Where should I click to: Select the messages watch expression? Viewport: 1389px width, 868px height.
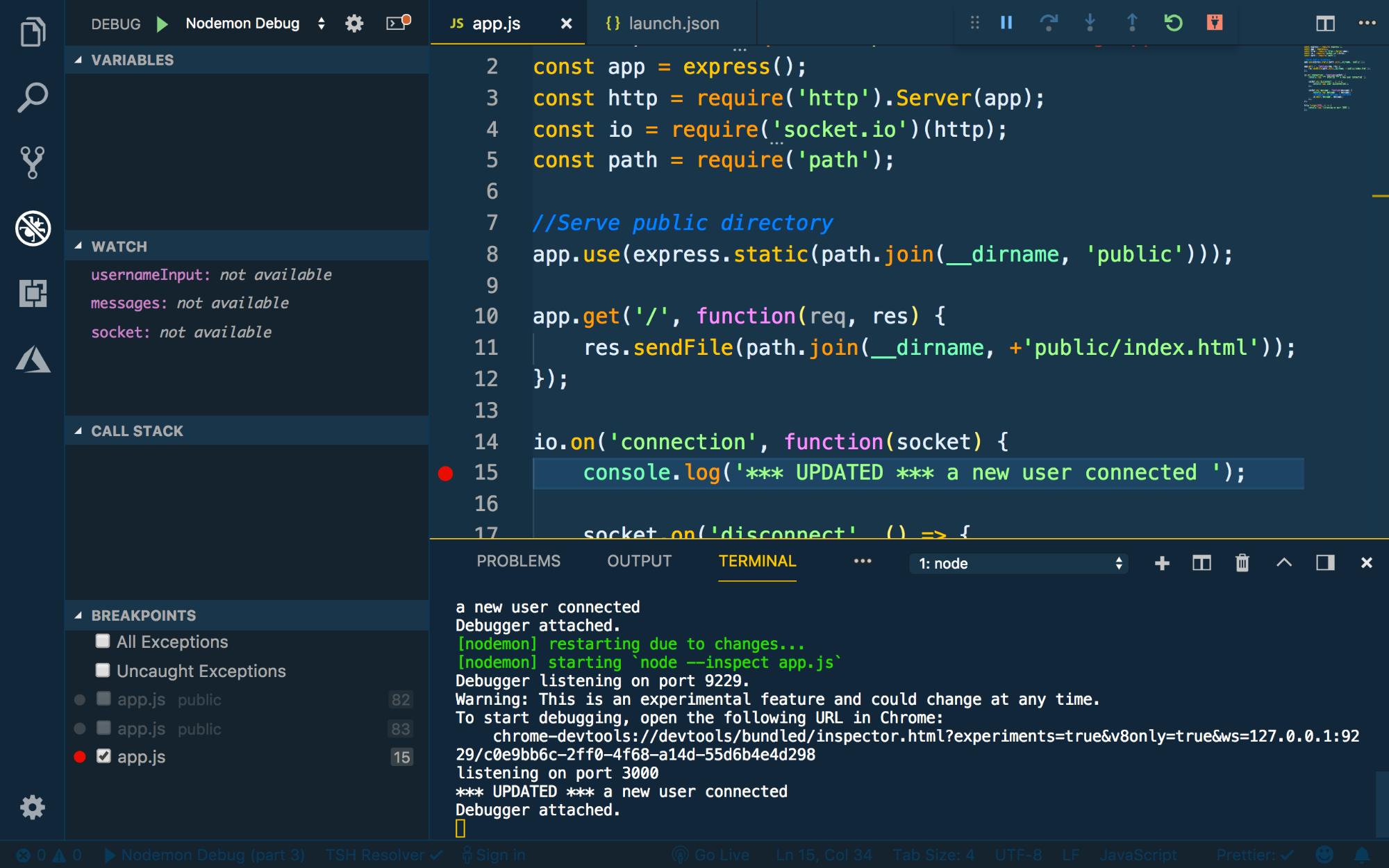(247, 303)
